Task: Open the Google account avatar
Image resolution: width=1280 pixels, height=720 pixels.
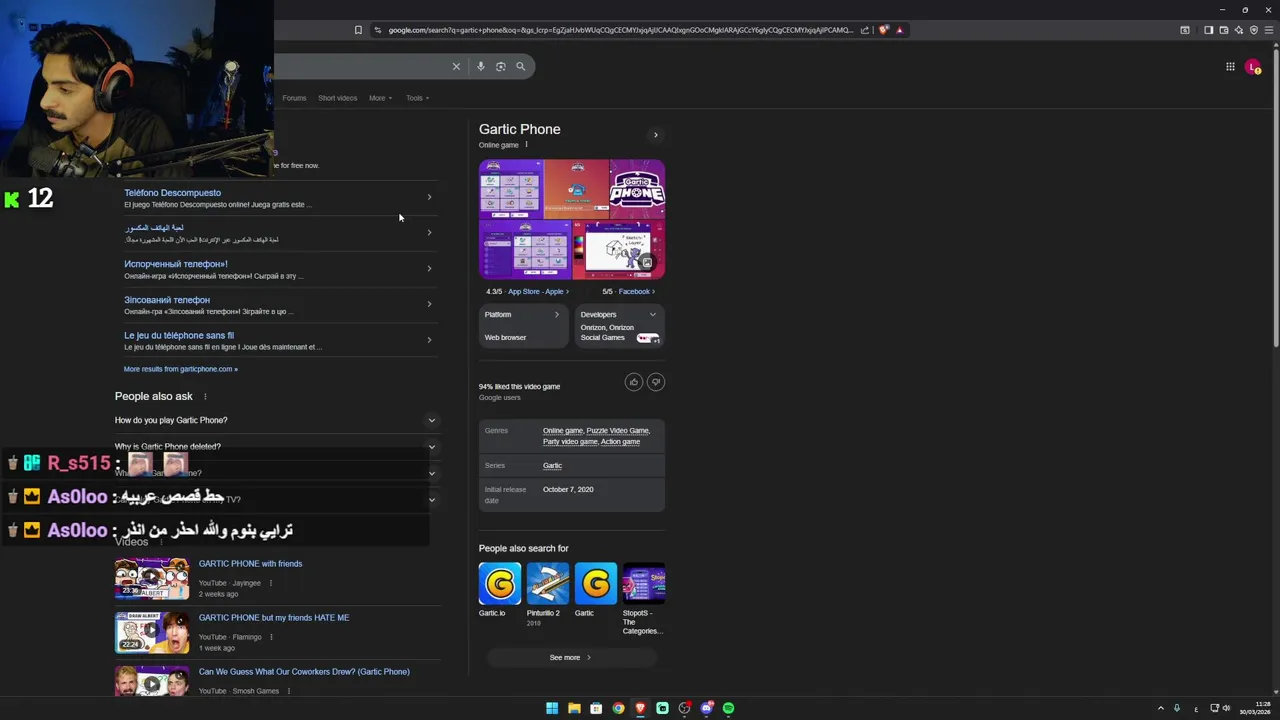Action: 1253,67
